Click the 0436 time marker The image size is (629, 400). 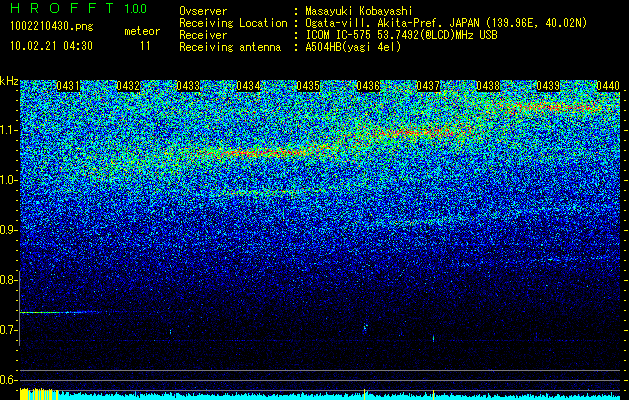click(368, 86)
